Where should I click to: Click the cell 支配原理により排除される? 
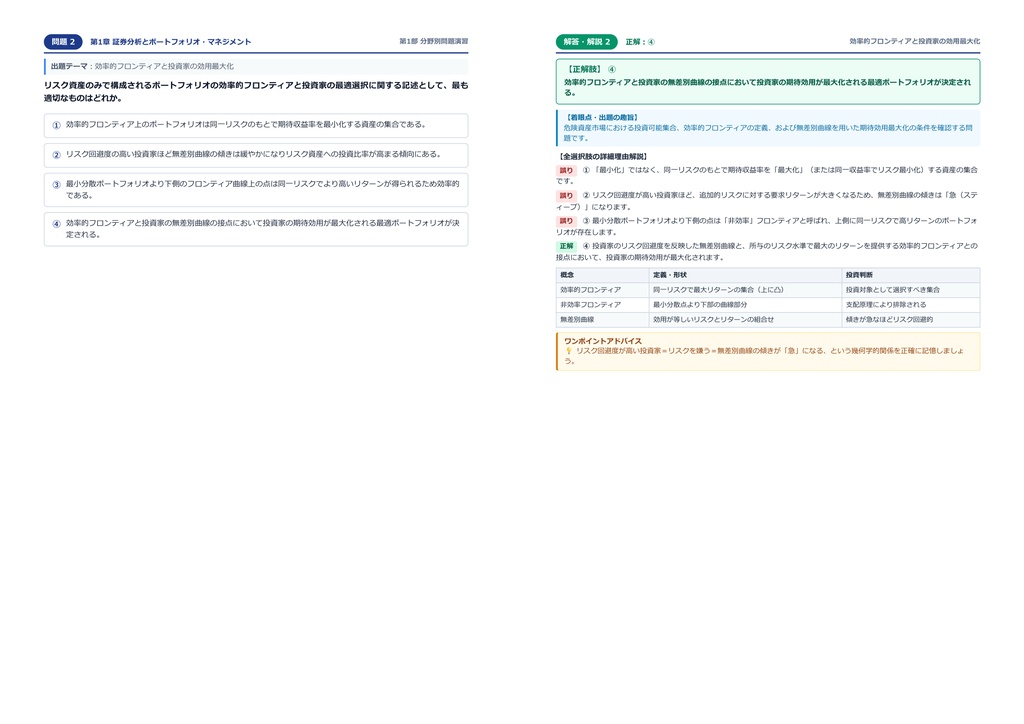click(x=911, y=305)
